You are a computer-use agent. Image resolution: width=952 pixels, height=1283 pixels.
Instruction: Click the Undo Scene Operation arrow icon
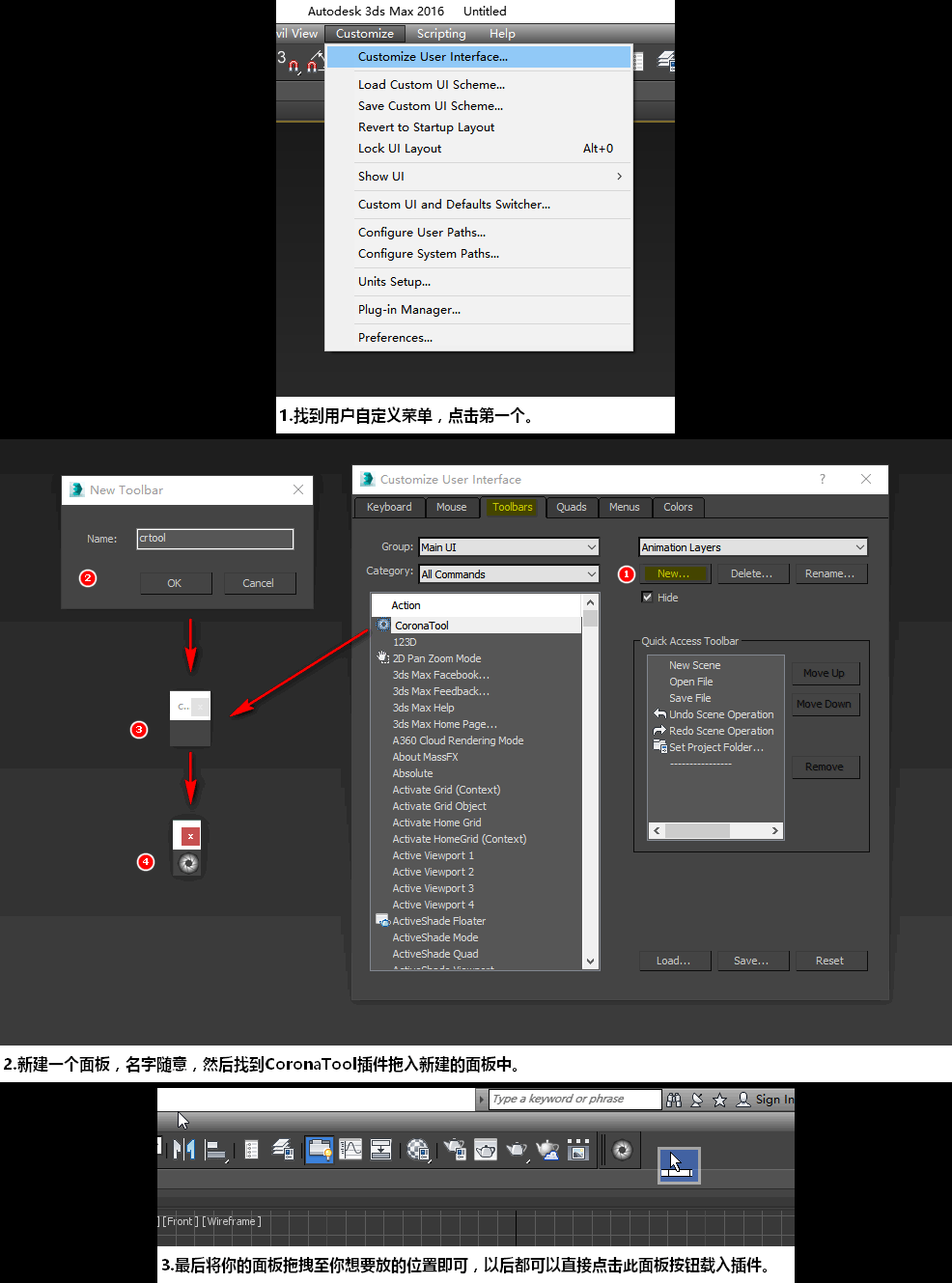click(x=660, y=714)
